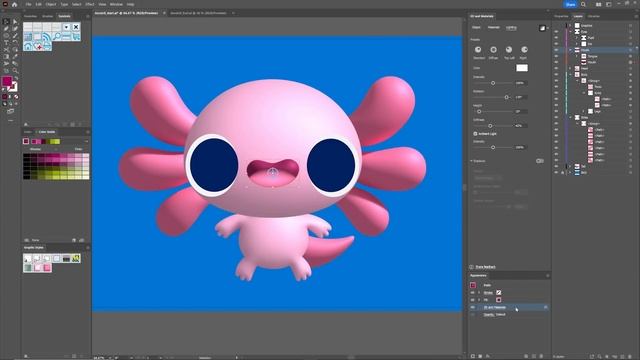Screen dimensions: 640x360
Task: Open the Effect menu
Action: point(90,4)
